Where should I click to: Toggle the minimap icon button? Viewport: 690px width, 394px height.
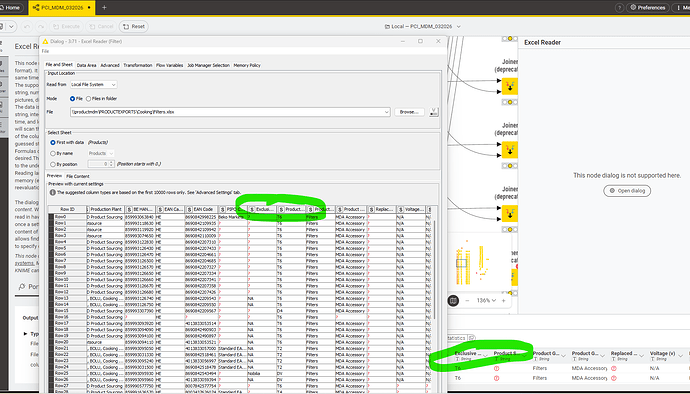point(453,301)
